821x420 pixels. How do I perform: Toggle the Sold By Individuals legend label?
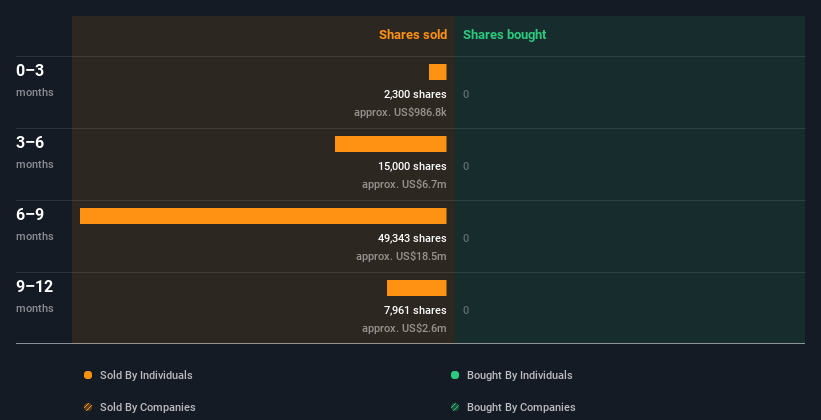click(x=146, y=375)
